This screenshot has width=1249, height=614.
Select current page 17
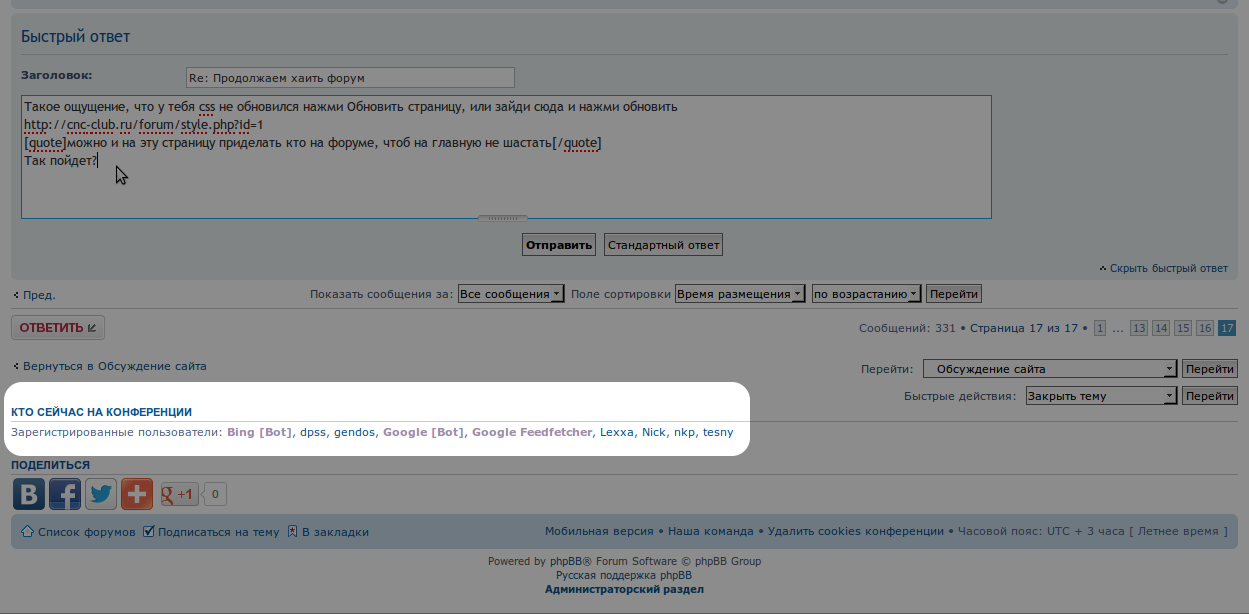(1227, 328)
